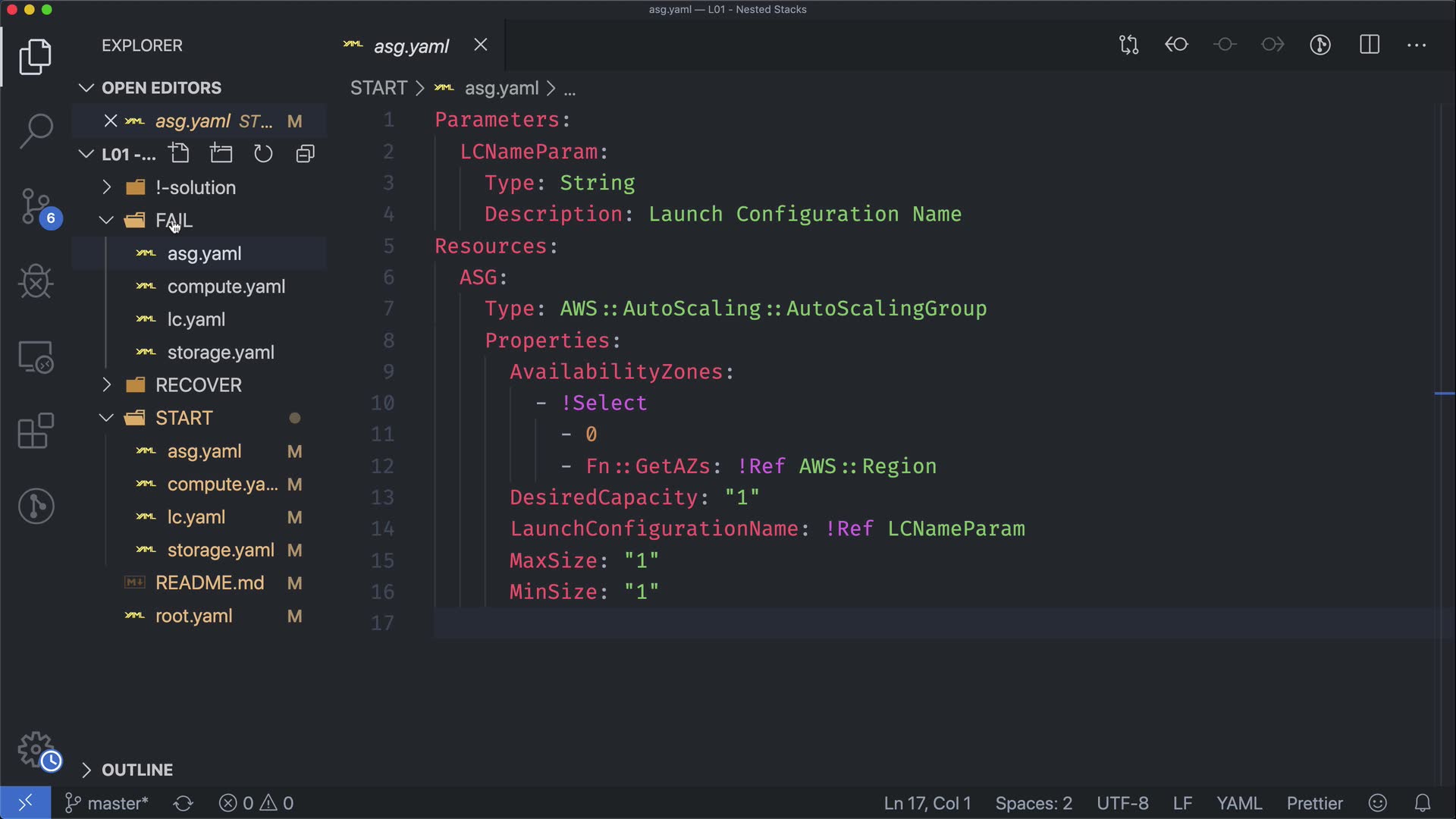Open root.yaml in the file tree
The width and height of the screenshot is (1456, 819).
coord(193,616)
